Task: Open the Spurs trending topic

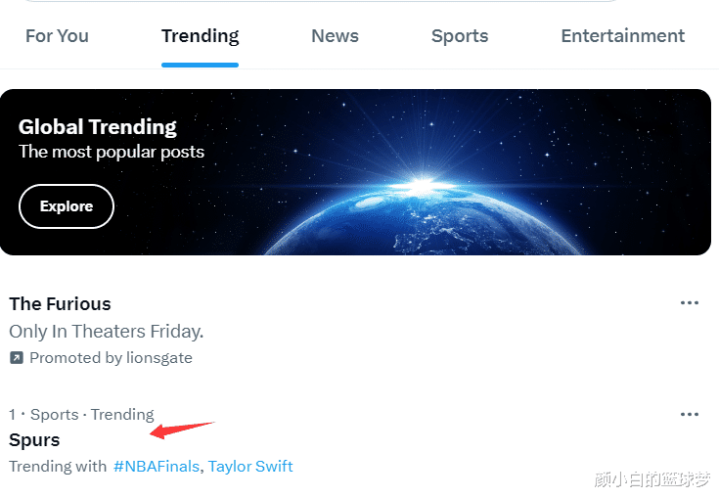Action: (34, 440)
